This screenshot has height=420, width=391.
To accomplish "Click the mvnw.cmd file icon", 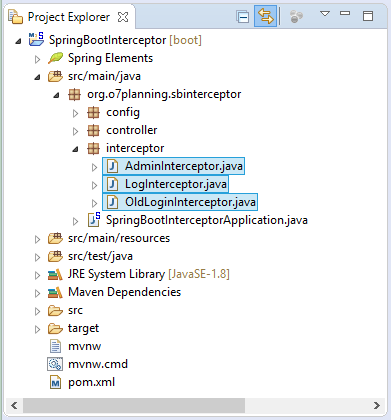I will point(55,364).
